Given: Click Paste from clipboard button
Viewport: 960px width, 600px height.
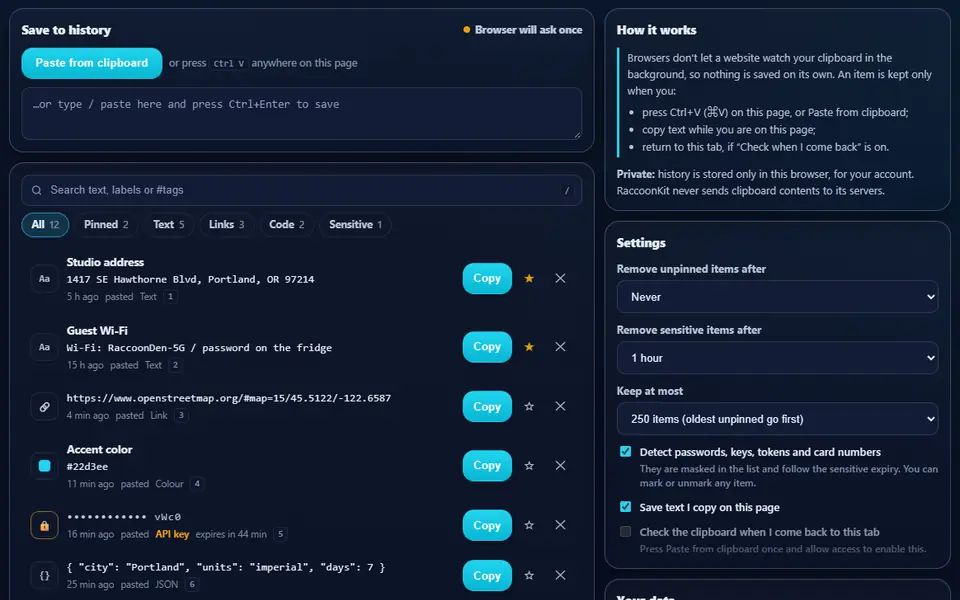Looking at the screenshot, I should [92, 63].
